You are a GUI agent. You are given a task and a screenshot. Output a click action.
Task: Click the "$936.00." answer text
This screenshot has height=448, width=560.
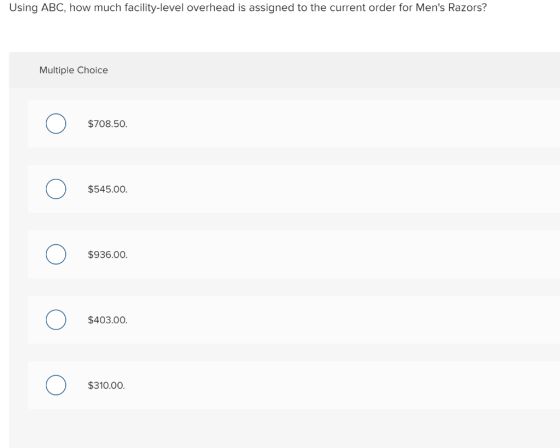108,255
